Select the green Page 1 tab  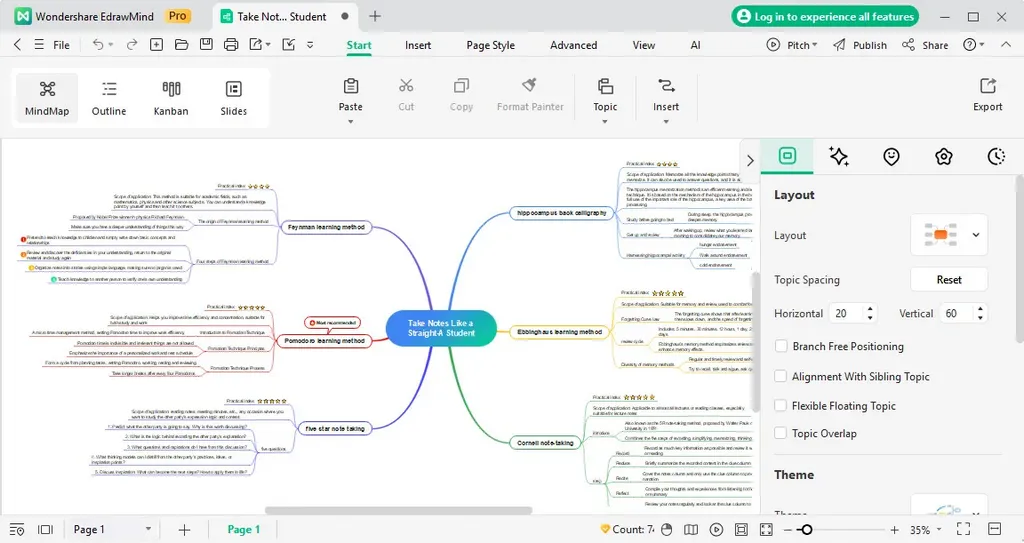pos(244,529)
